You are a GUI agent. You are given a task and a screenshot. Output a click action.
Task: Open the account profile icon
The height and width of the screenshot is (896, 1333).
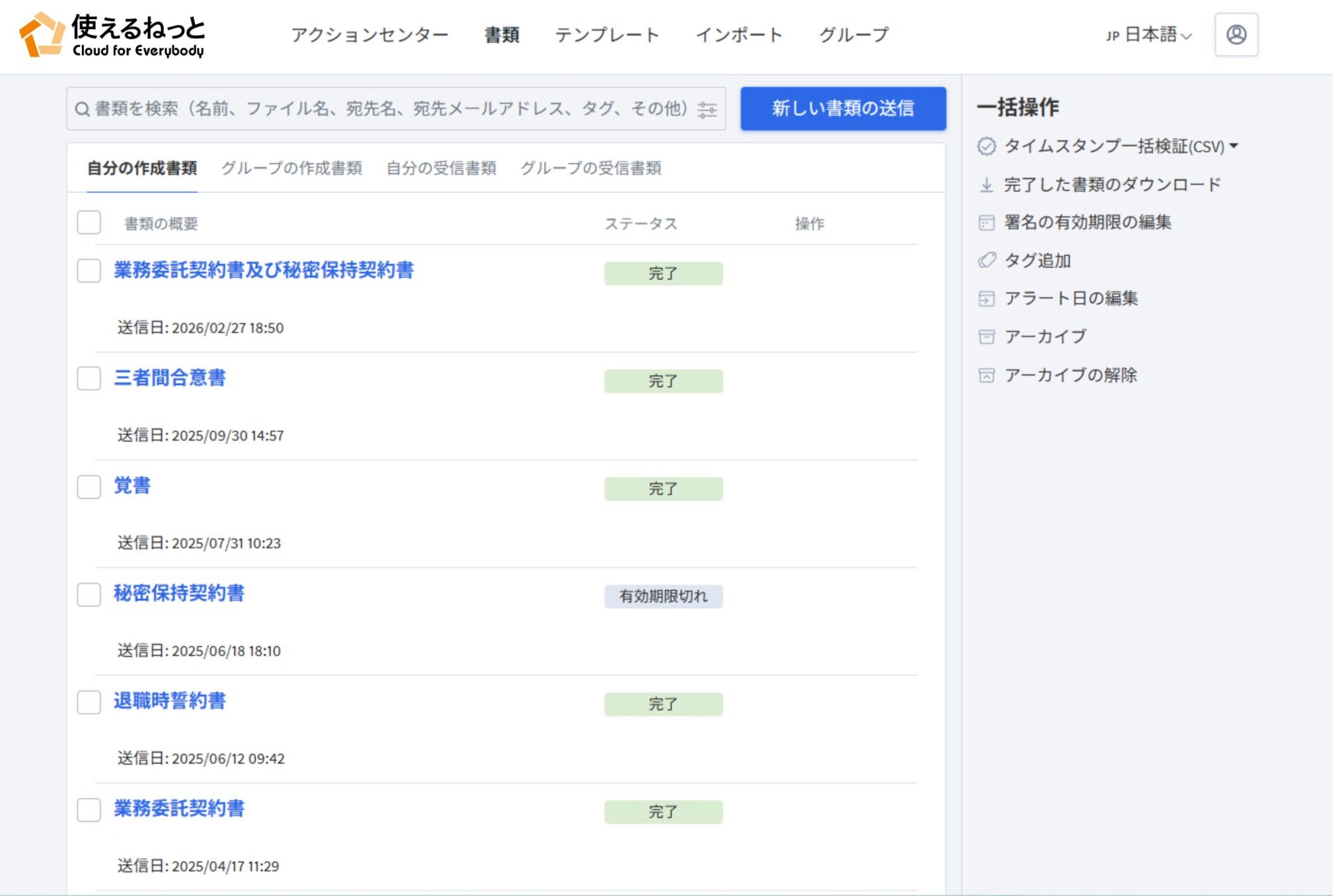(x=1236, y=35)
